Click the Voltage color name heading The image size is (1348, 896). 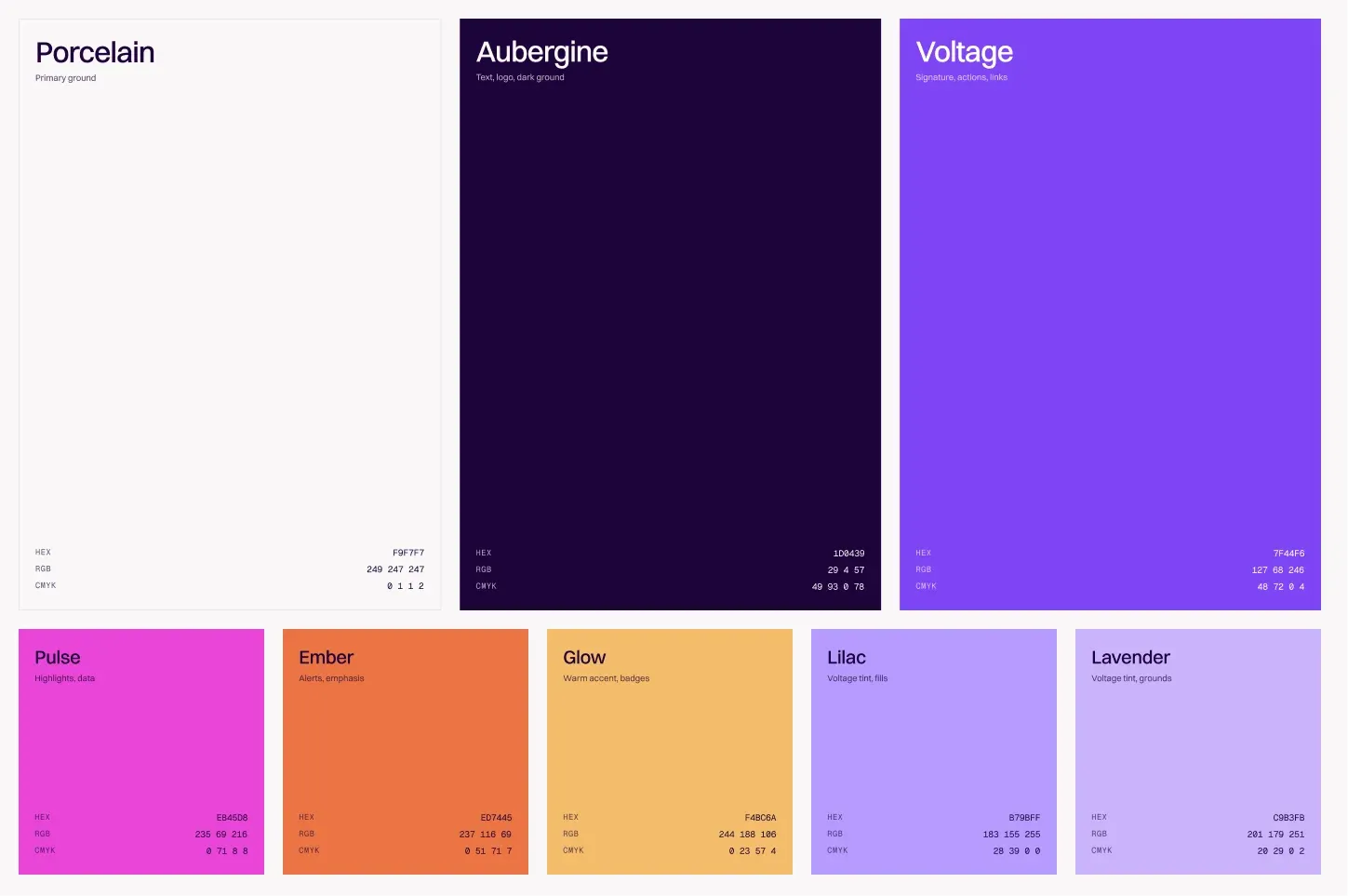click(965, 52)
